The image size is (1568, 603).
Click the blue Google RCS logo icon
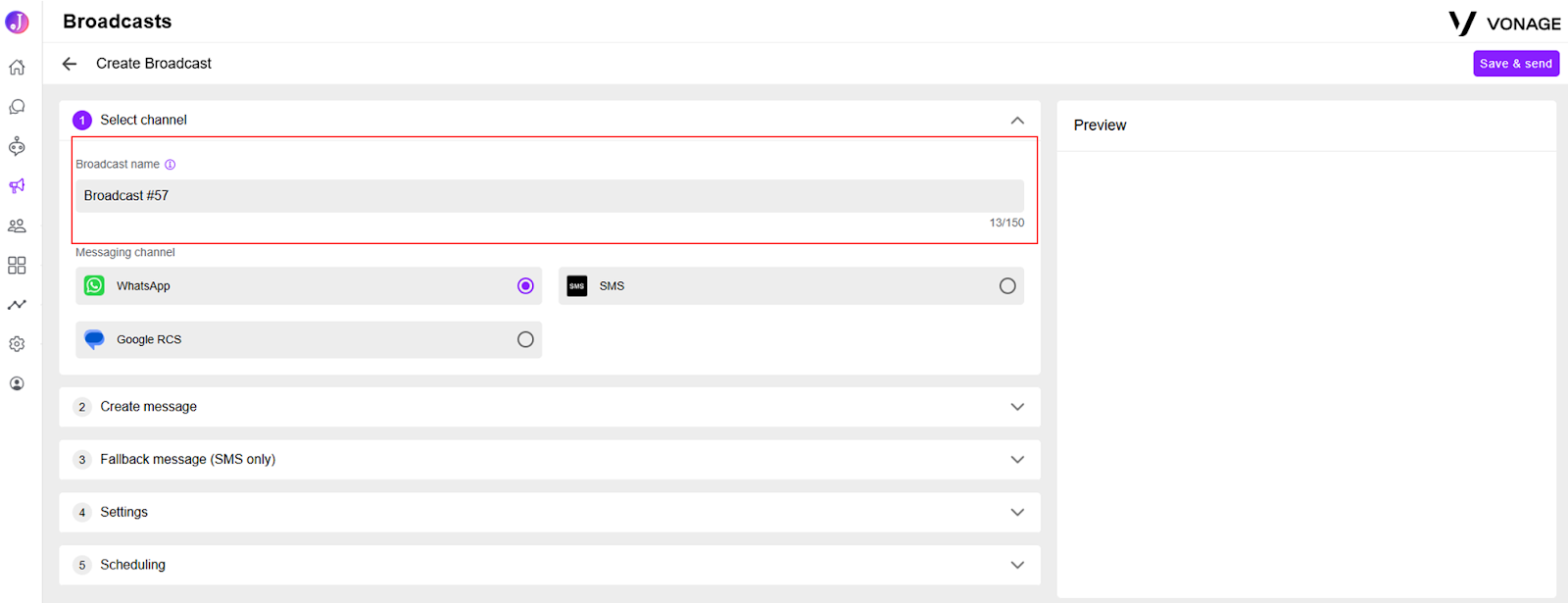(94, 339)
